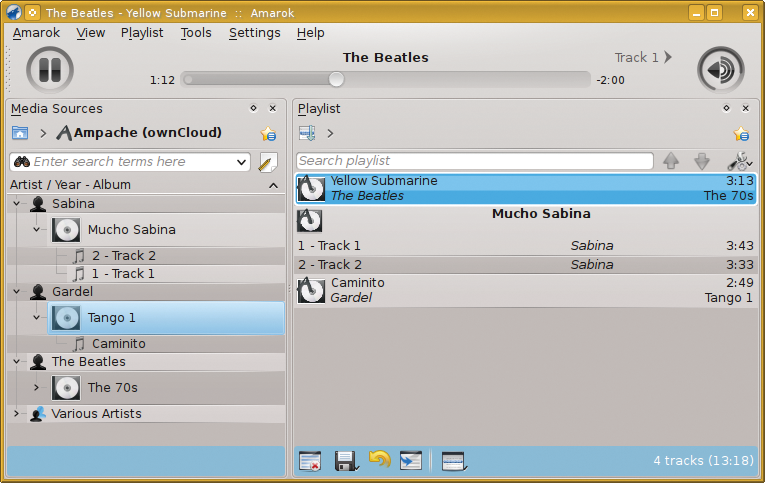The width and height of the screenshot is (765, 483).
Task: Click the undo arrow in playlist toolbar
Action: [379, 460]
